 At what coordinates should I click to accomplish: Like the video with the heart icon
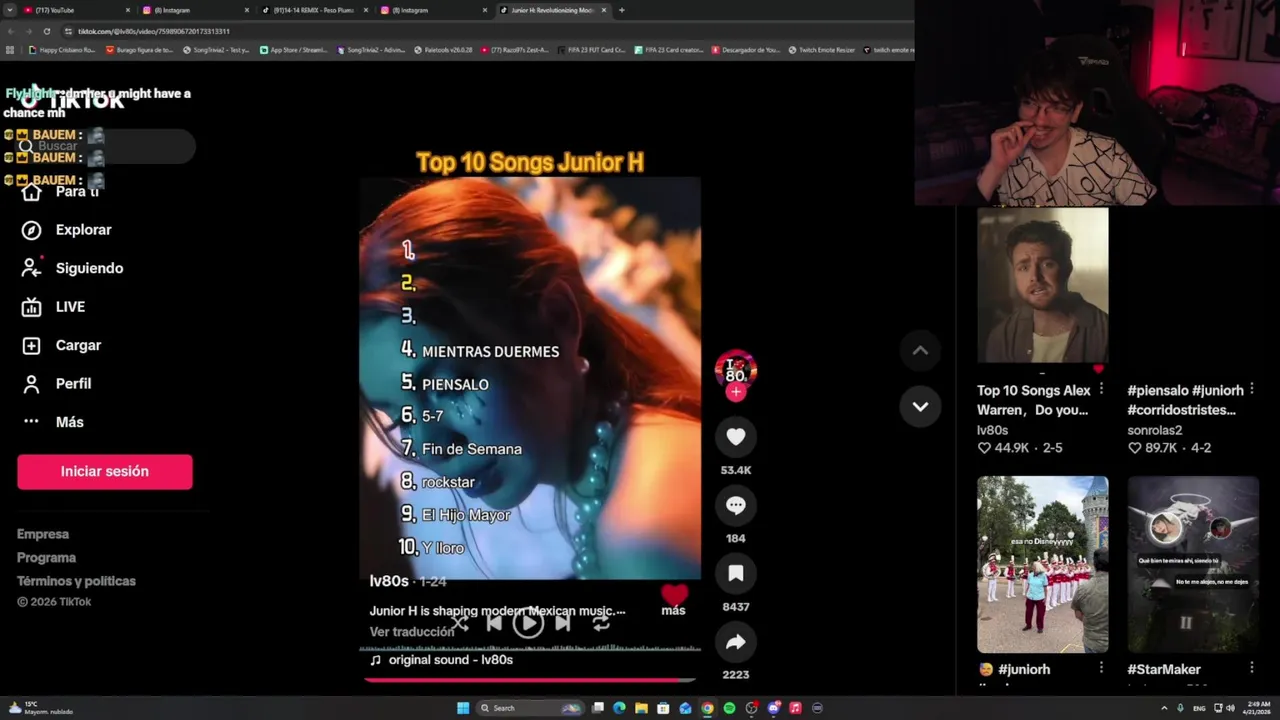(735, 437)
